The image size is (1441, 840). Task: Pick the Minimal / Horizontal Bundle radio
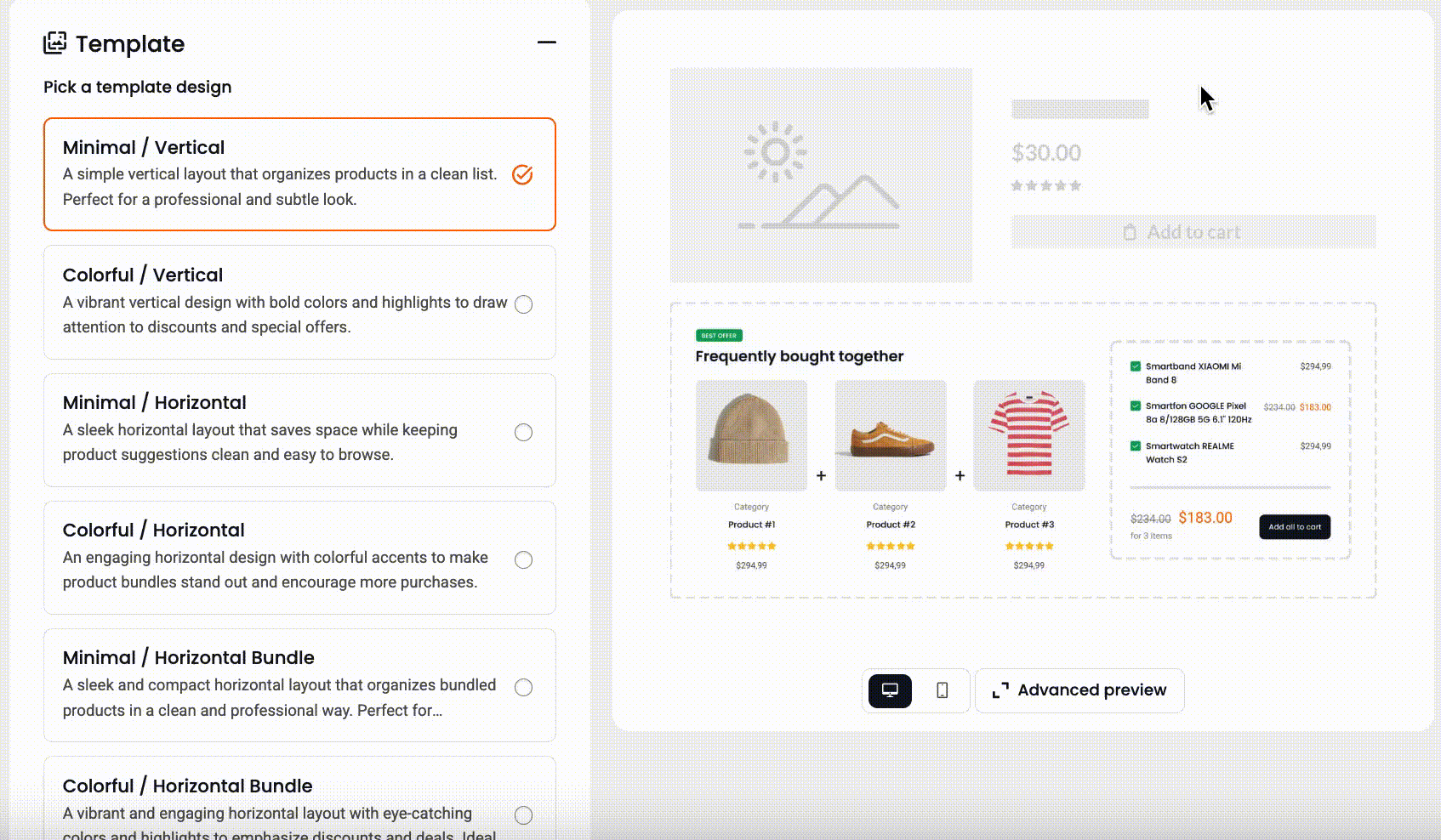click(524, 687)
